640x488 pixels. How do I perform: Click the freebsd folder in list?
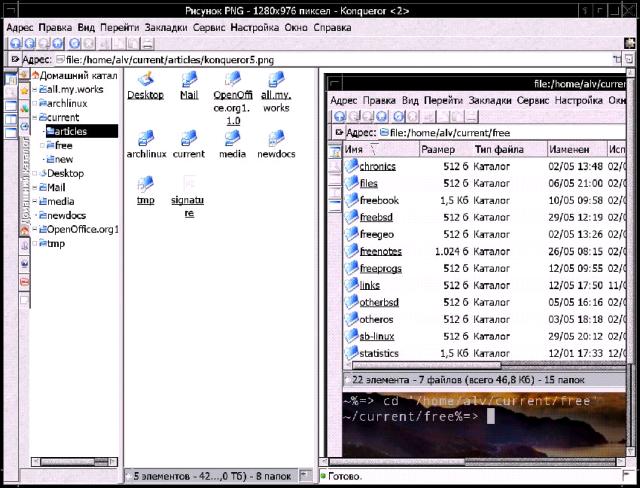click(x=376, y=217)
